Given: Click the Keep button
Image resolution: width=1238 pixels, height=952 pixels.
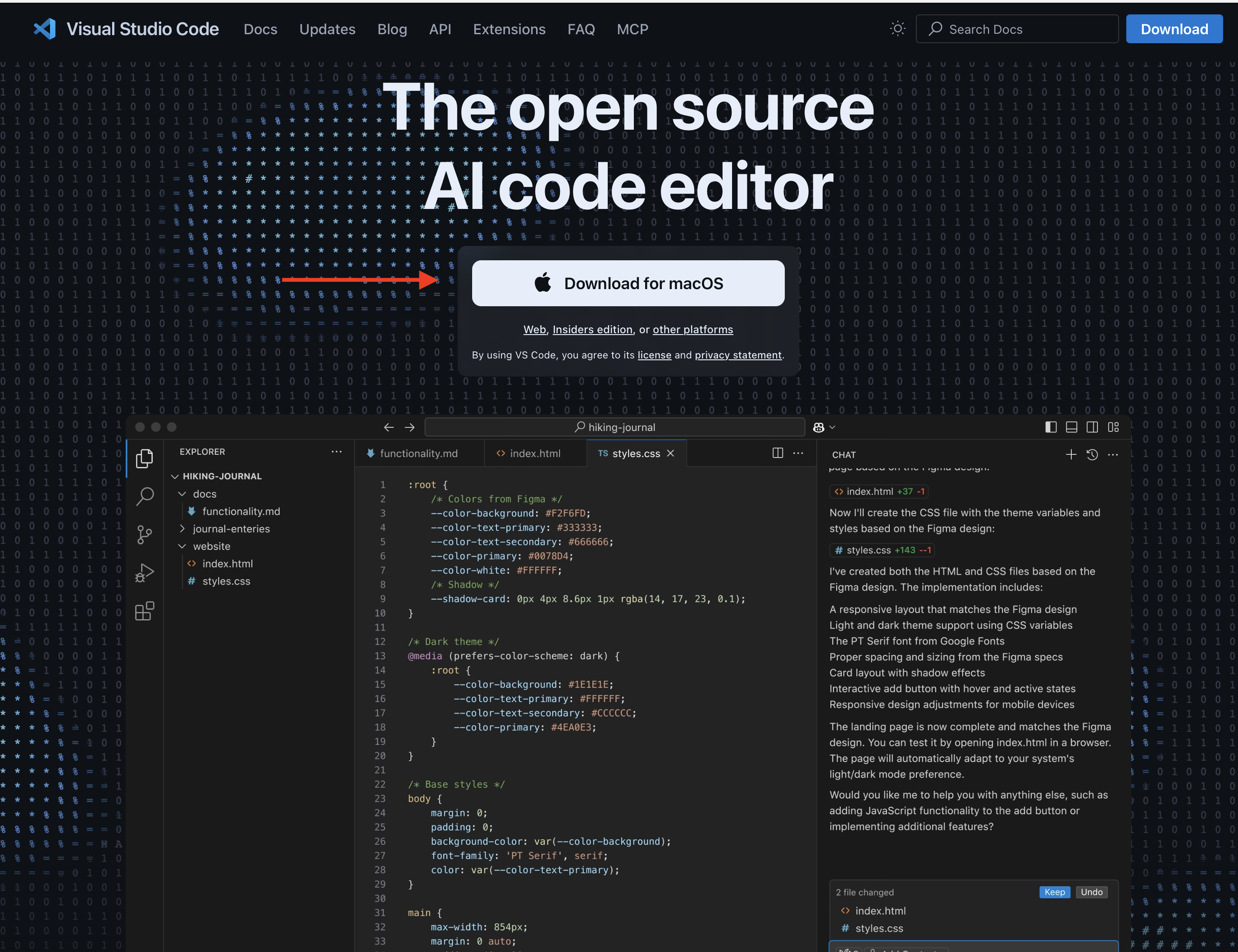Looking at the screenshot, I should (x=1054, y=892).
